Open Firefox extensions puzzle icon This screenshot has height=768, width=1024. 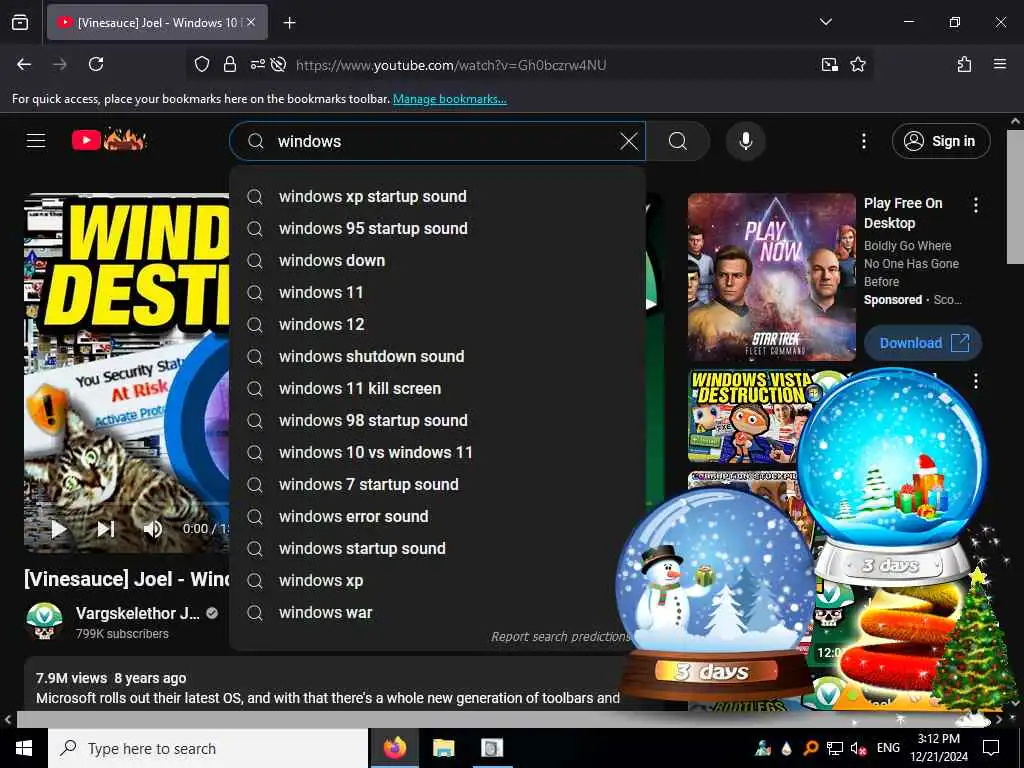(964, 64)
